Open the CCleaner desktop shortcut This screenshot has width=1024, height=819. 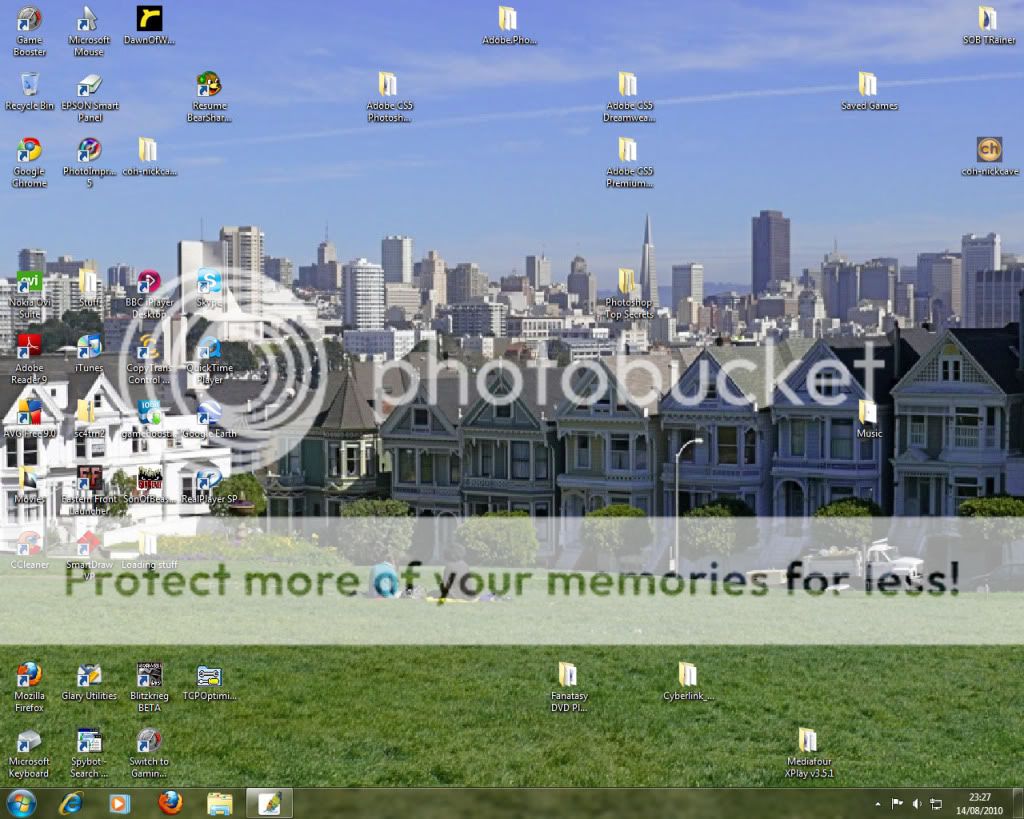(x=29, y=544)
